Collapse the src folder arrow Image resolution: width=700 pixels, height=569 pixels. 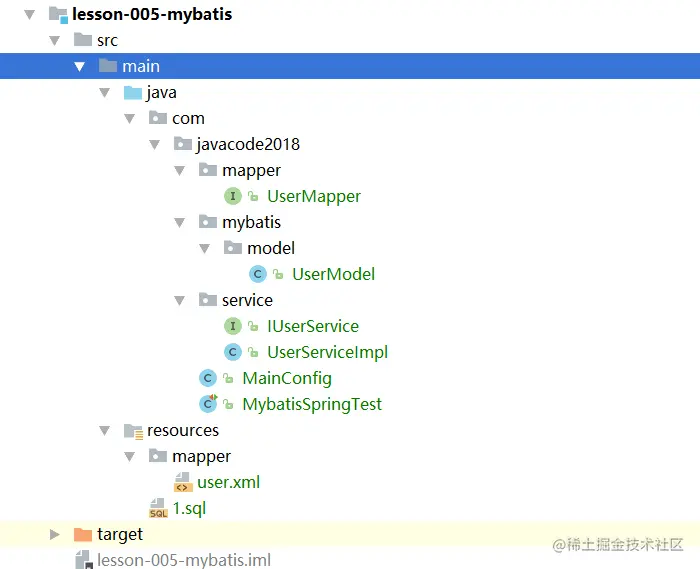[x=54, y=41]
